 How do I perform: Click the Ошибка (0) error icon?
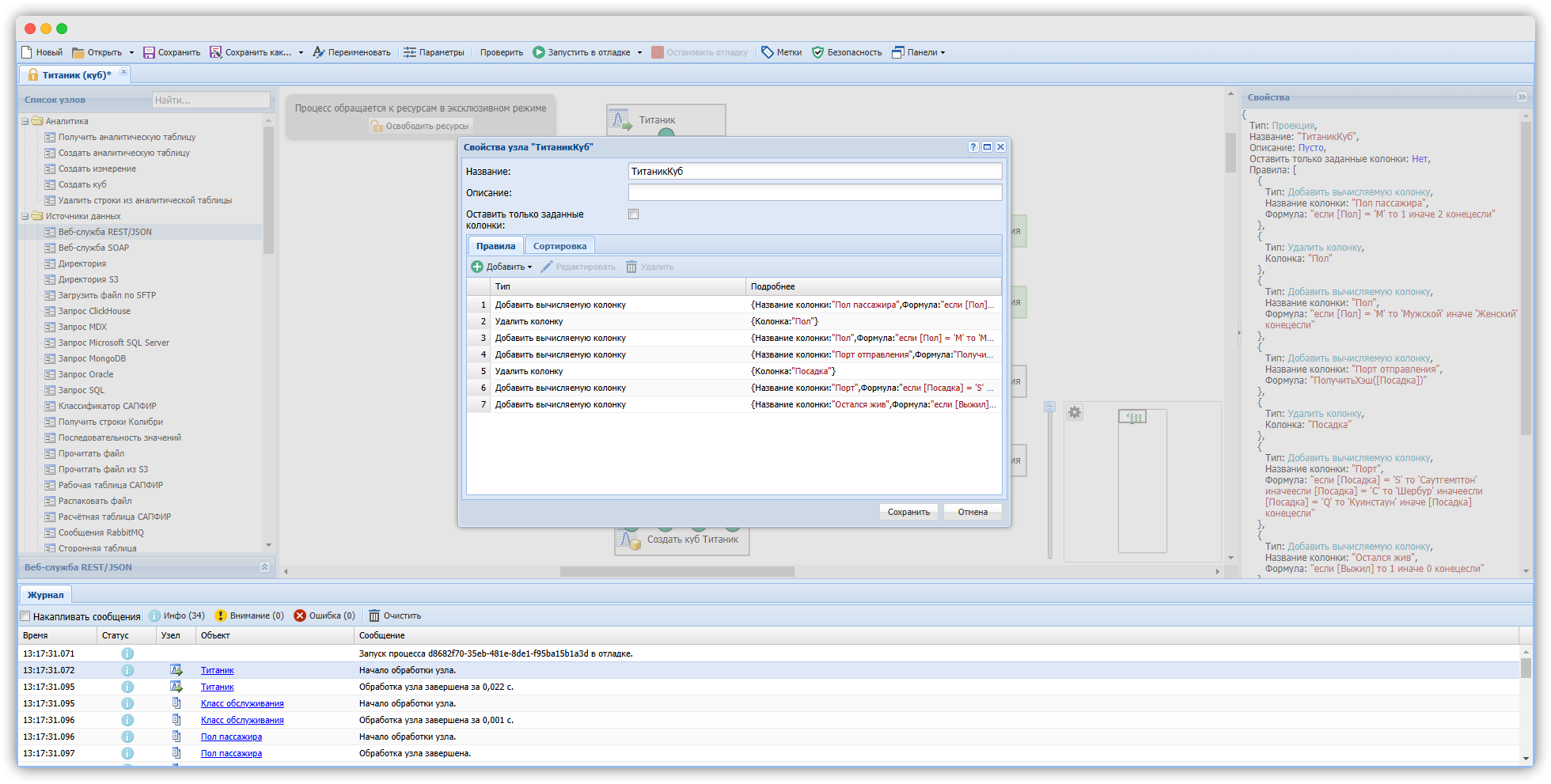tap(300, 615)
